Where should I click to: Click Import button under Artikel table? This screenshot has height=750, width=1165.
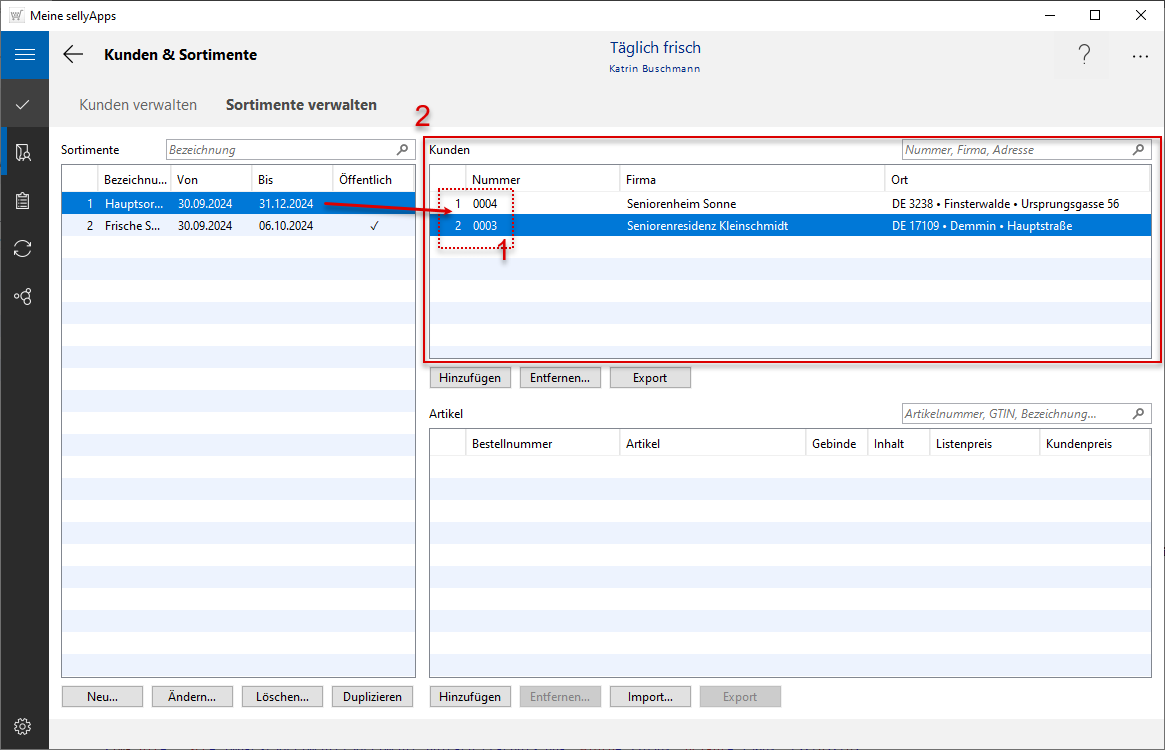tap(650, 697)
